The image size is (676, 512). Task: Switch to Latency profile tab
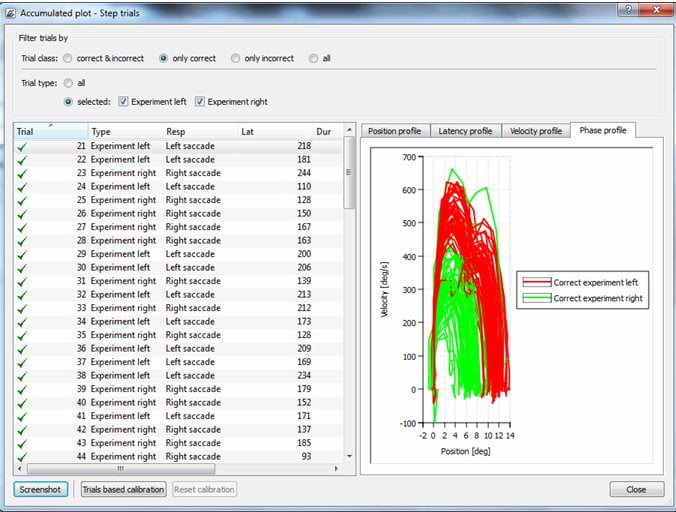pos(466,131)
